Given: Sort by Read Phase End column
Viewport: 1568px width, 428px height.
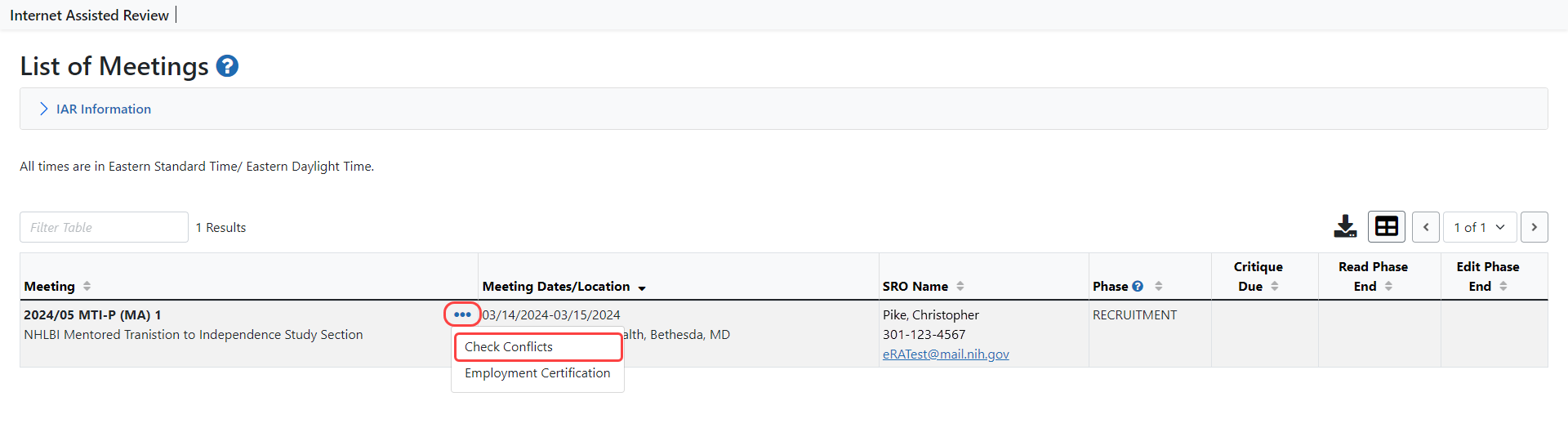Looking at the screenshot, I should pos(1388,286).
